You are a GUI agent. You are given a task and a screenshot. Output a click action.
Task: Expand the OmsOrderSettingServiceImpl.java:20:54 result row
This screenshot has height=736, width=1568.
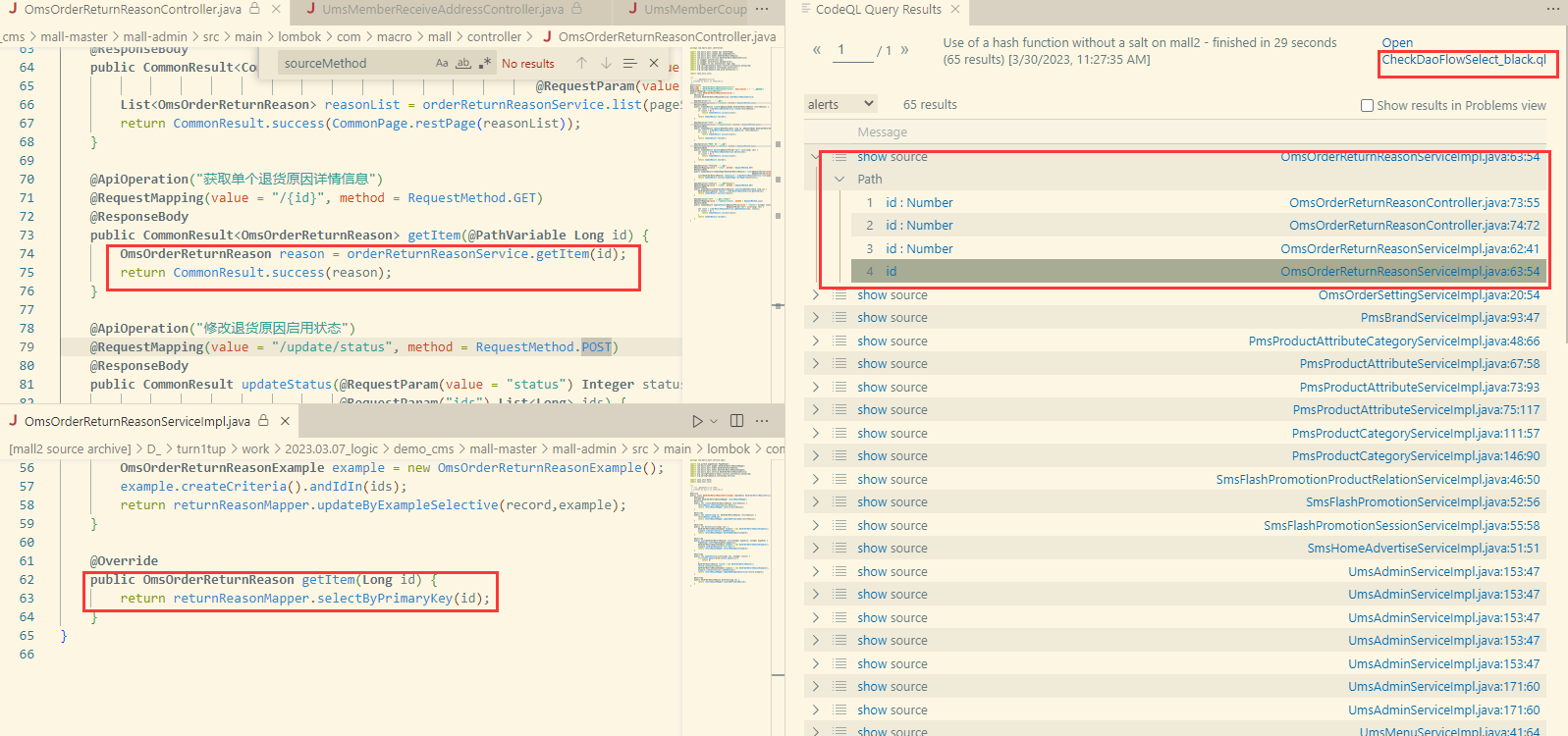(816, 295)
